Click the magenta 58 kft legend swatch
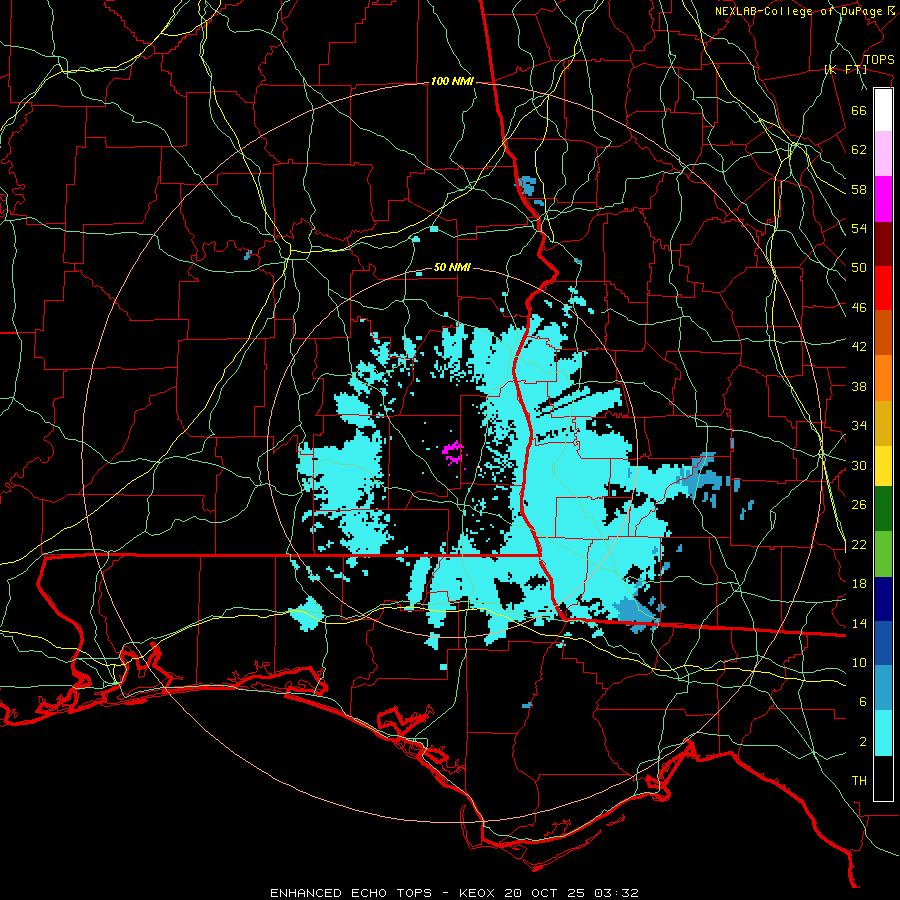The image size is (900, 900). (x=883, y=199)
